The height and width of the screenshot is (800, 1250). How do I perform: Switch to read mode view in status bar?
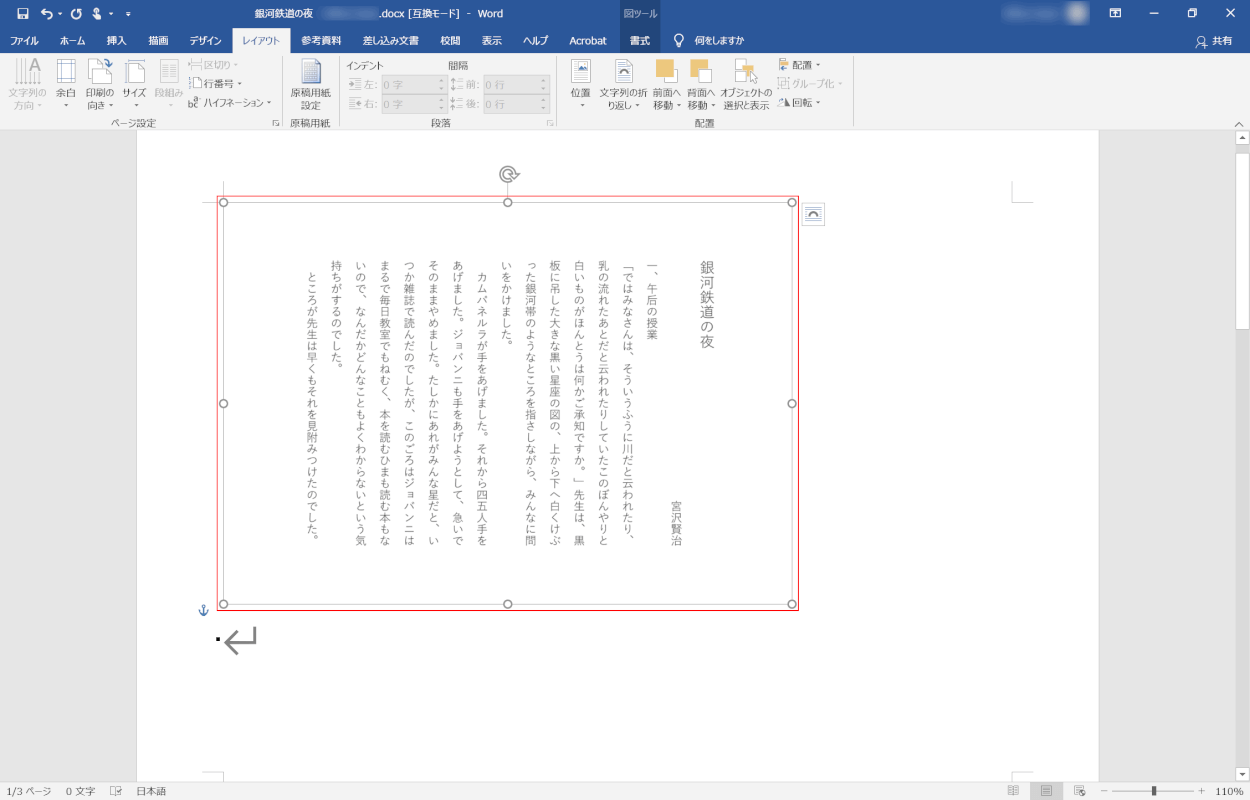pyautogui.click(x=1013, y=791)
